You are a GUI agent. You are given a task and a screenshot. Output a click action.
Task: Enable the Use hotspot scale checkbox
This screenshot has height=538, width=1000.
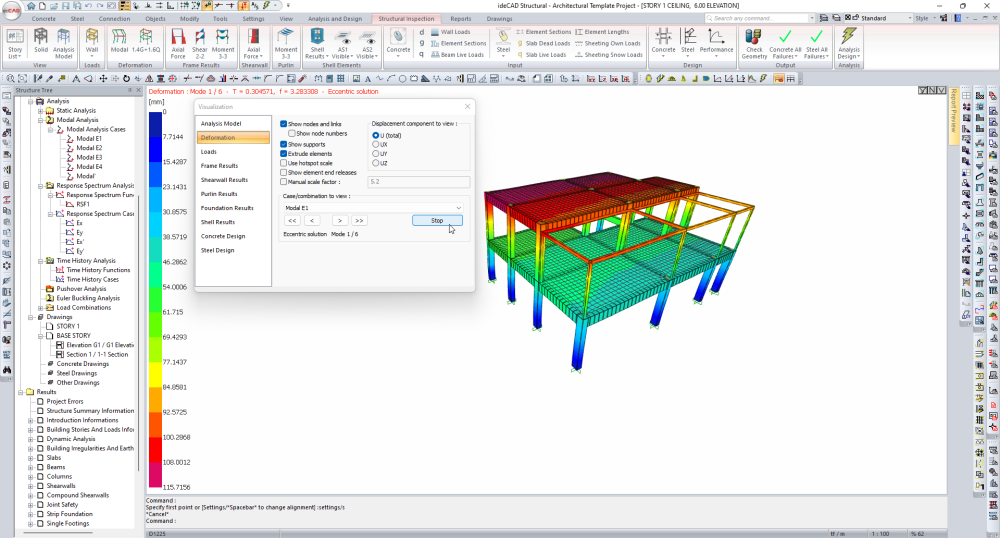pos(284,163)
